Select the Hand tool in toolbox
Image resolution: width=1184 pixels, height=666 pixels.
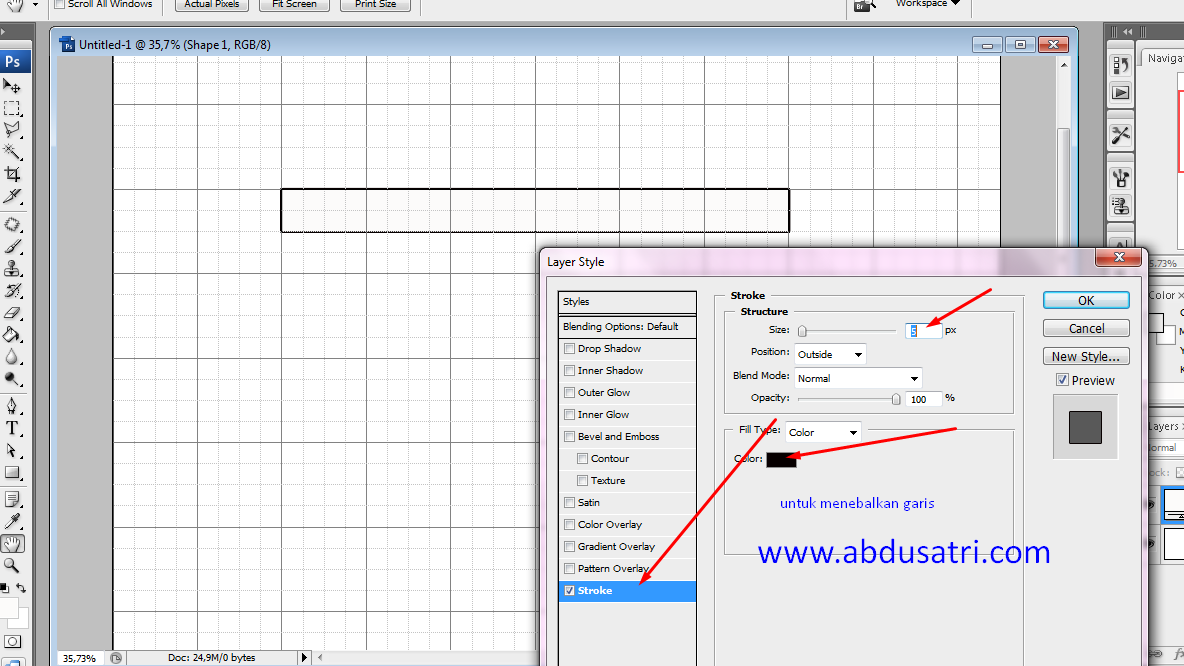12,544
